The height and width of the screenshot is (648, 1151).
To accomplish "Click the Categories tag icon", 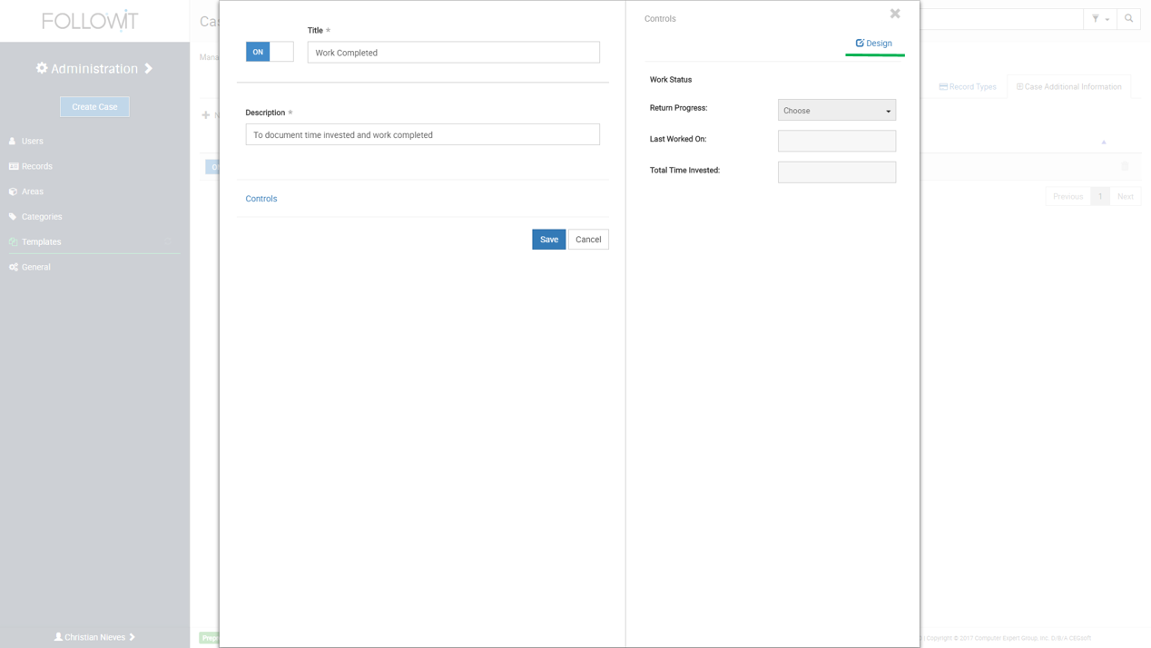I will pos(12,216).
